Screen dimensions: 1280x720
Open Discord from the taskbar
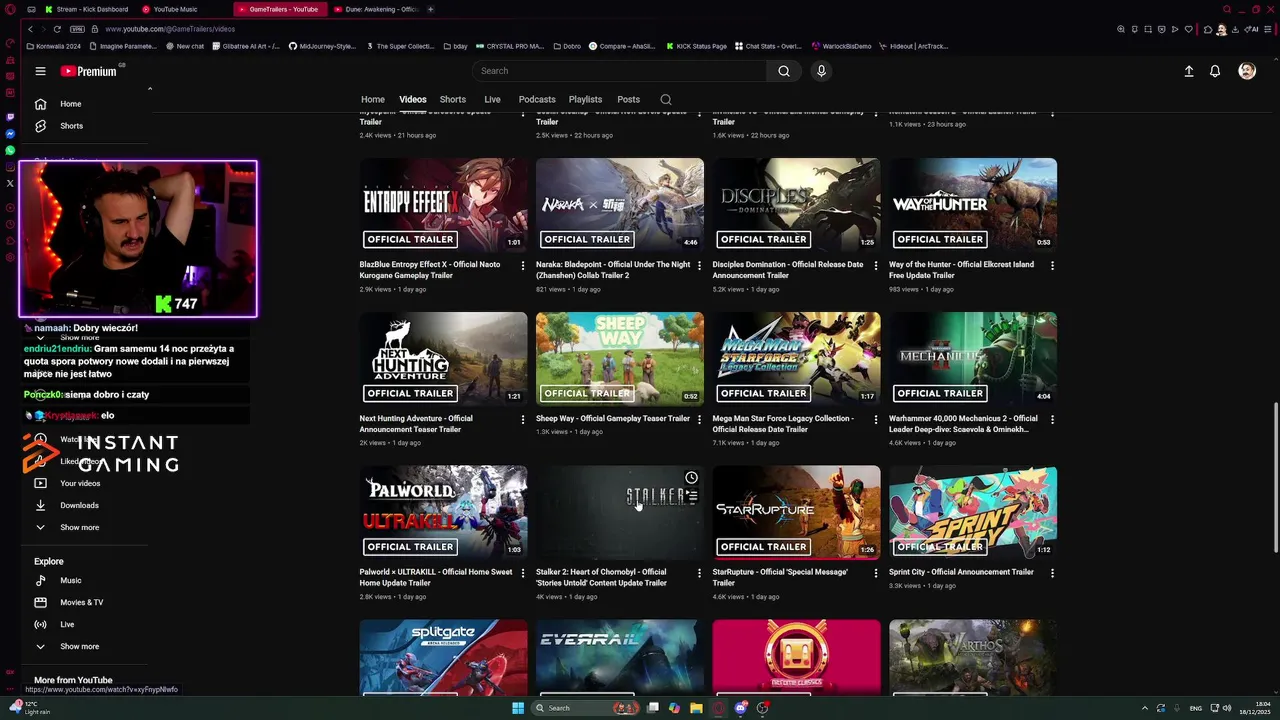click(741, 708)
